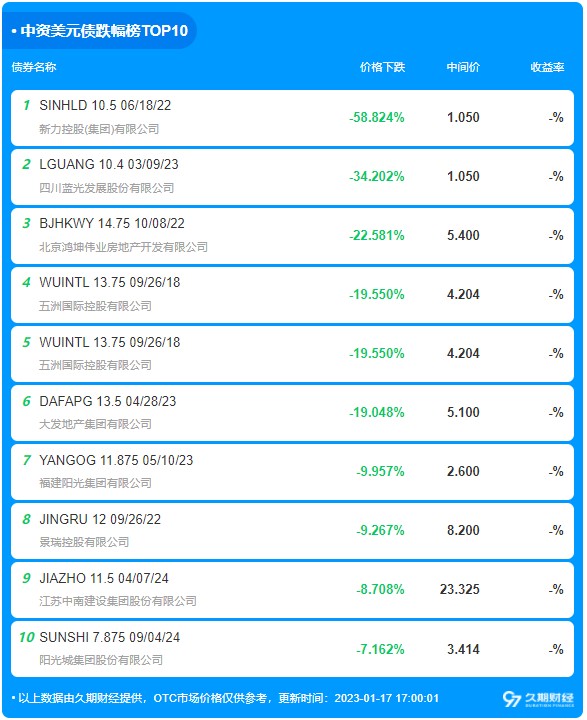Click the 价格下跌 column header

point(382,67)
